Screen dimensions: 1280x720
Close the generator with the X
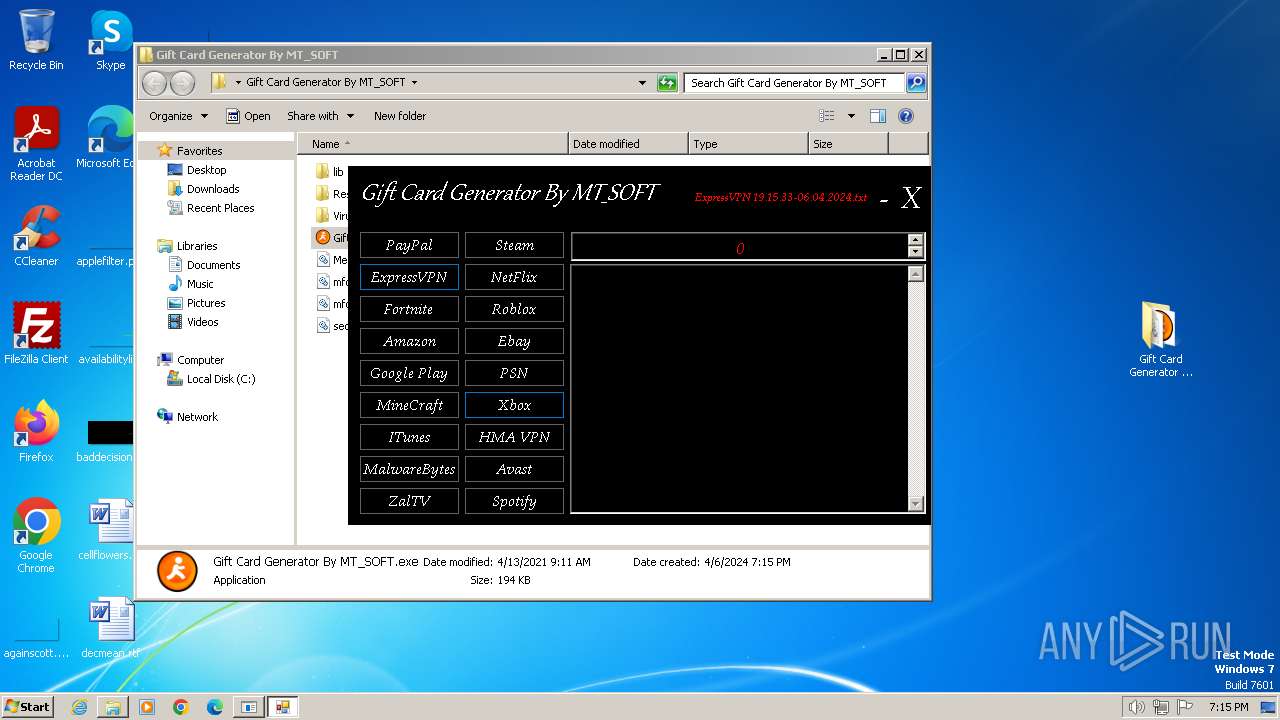click(x=911, y=198)
